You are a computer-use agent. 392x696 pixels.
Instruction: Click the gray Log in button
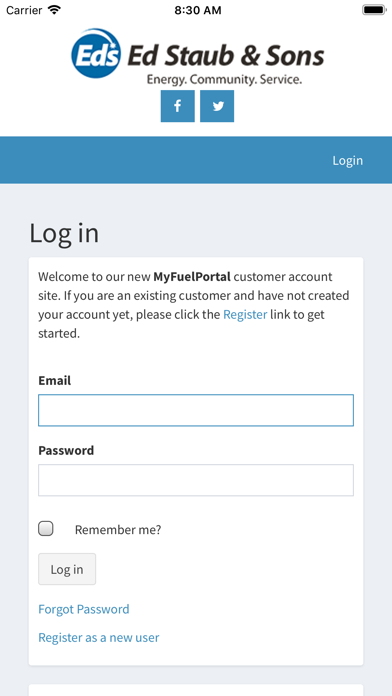[67, 569]
